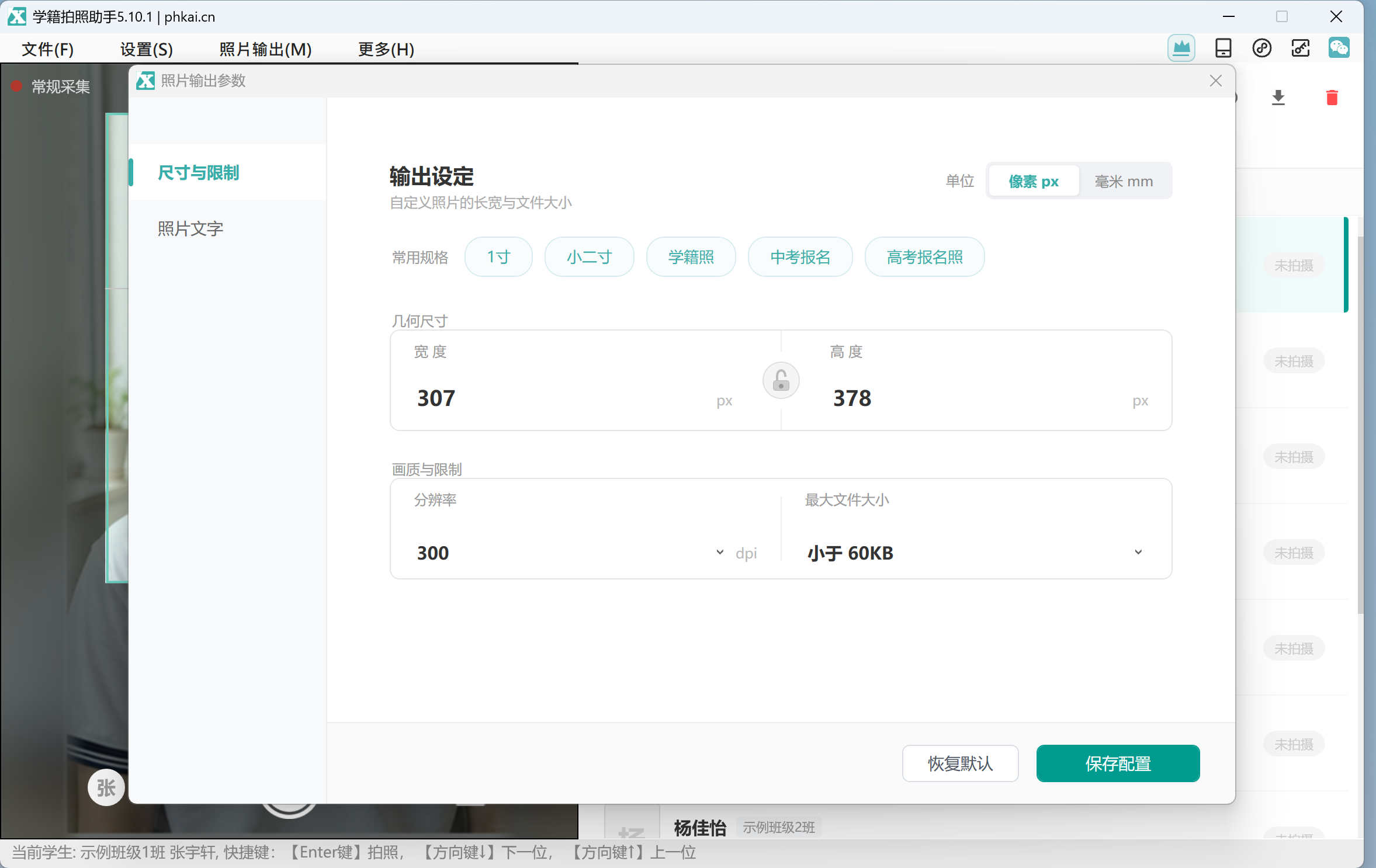Toggle the aspect ratio lock icon
1376x868 pixels.
tap(781, 381)
